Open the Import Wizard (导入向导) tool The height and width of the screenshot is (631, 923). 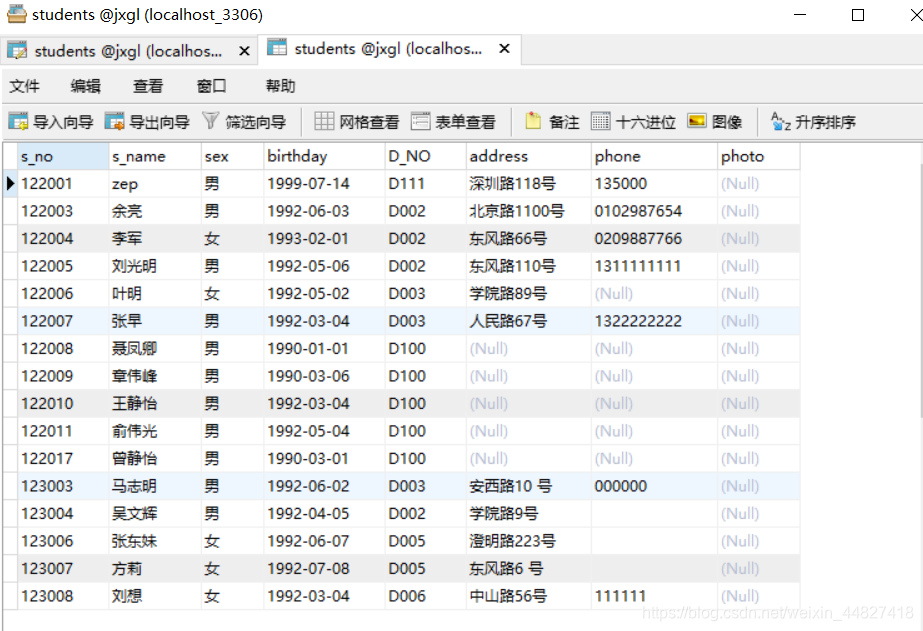point(51,122)
